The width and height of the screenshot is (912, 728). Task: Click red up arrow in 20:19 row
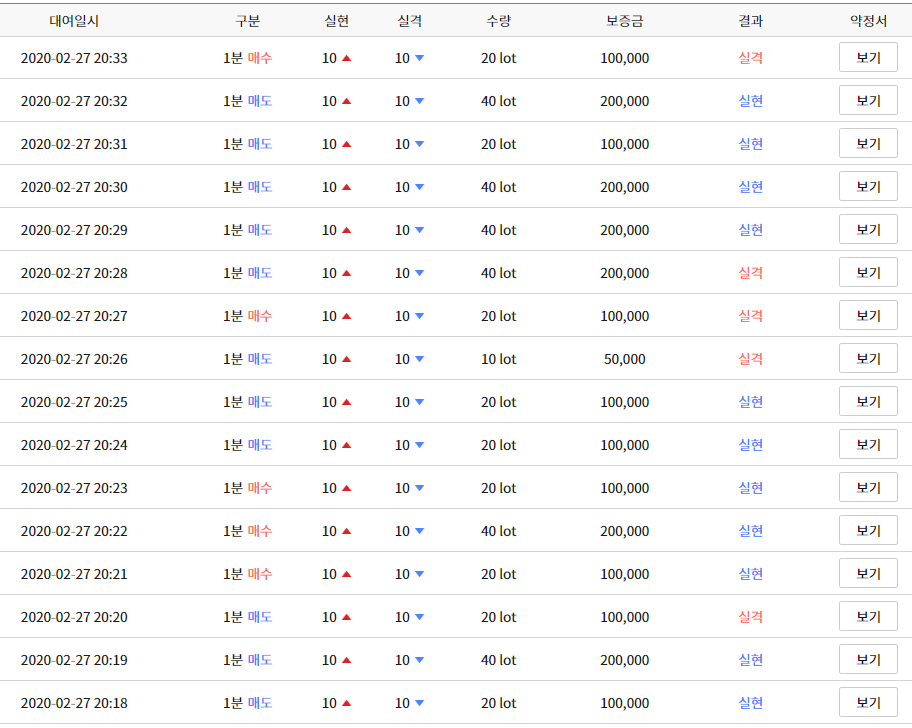click(347, 661)
